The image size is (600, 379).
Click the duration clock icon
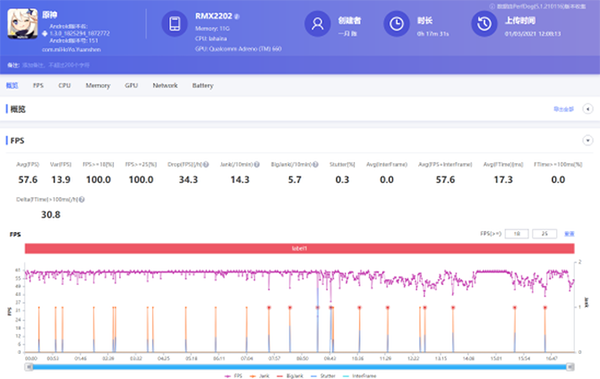pyautogui.click(x=396, y=24)
